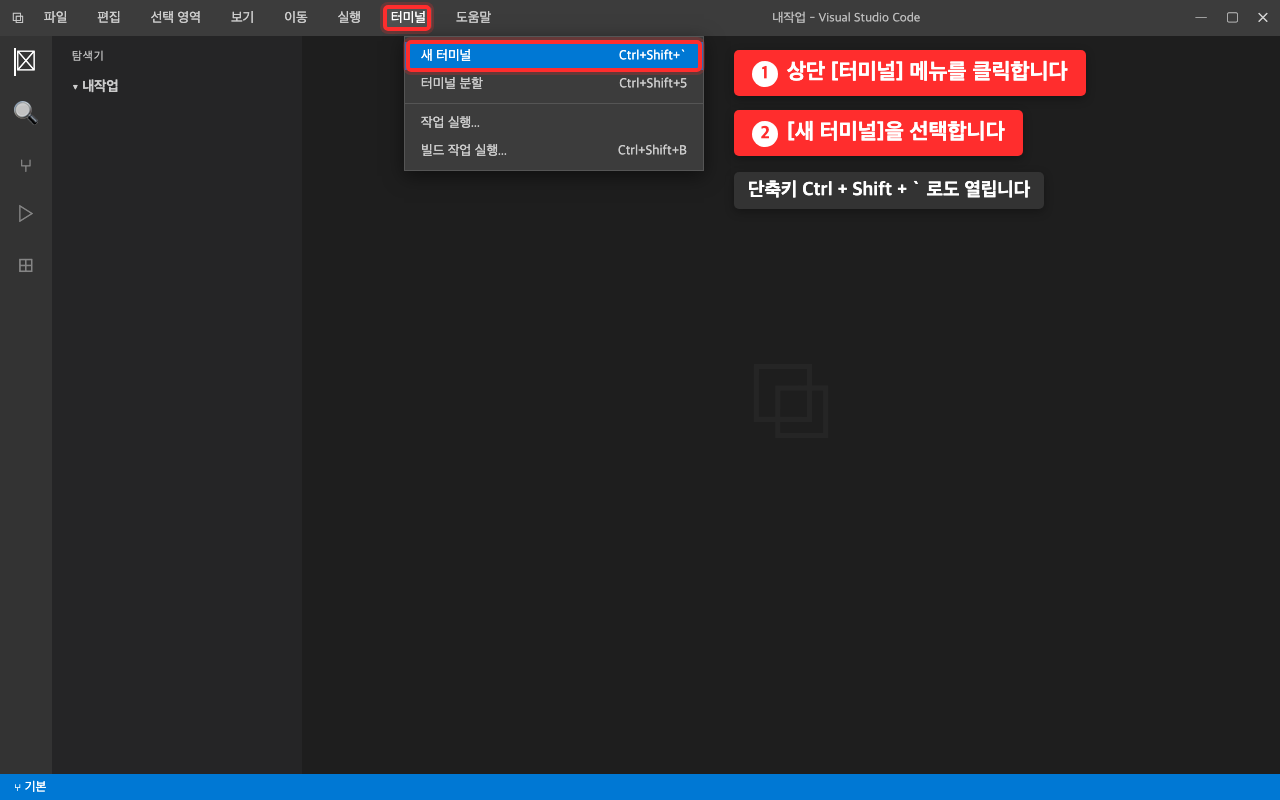This screenshot has height=800, width=1280.
Task: Open Run and Debug view icon
Action: [x=26, y=213]
